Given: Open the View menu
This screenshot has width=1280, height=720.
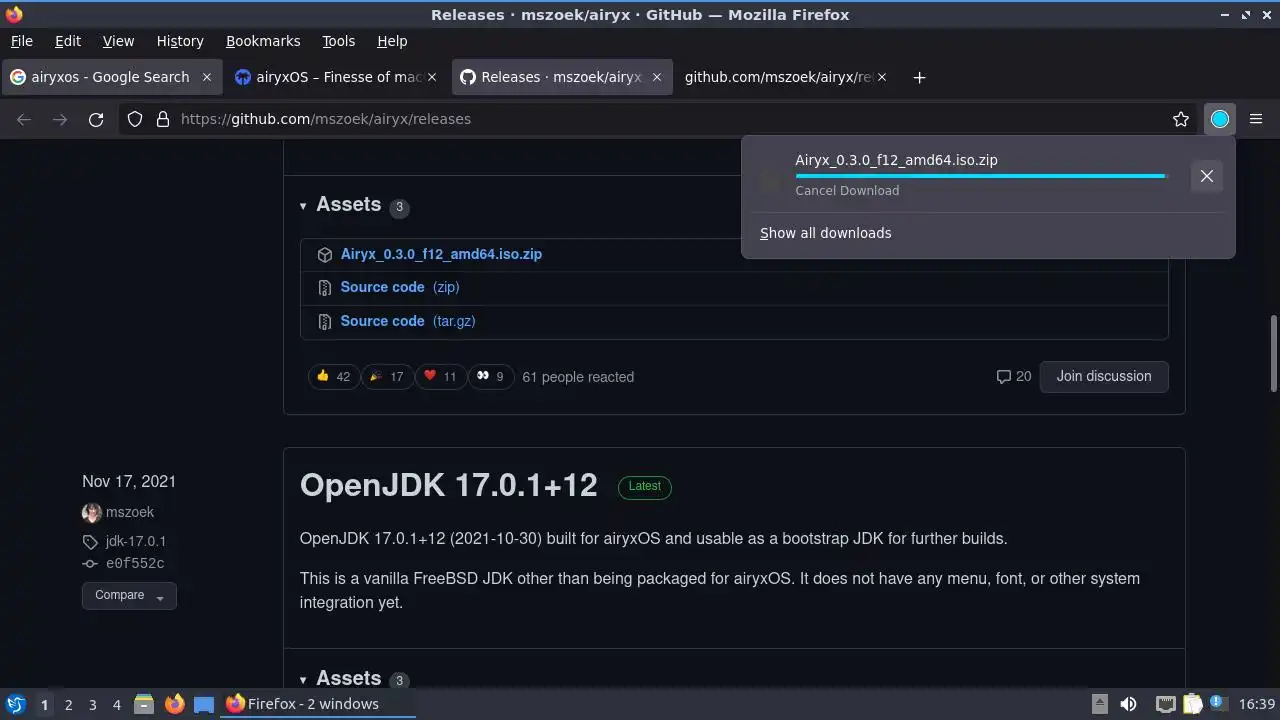Looking at the screenshot, I should tap(118, 41).
